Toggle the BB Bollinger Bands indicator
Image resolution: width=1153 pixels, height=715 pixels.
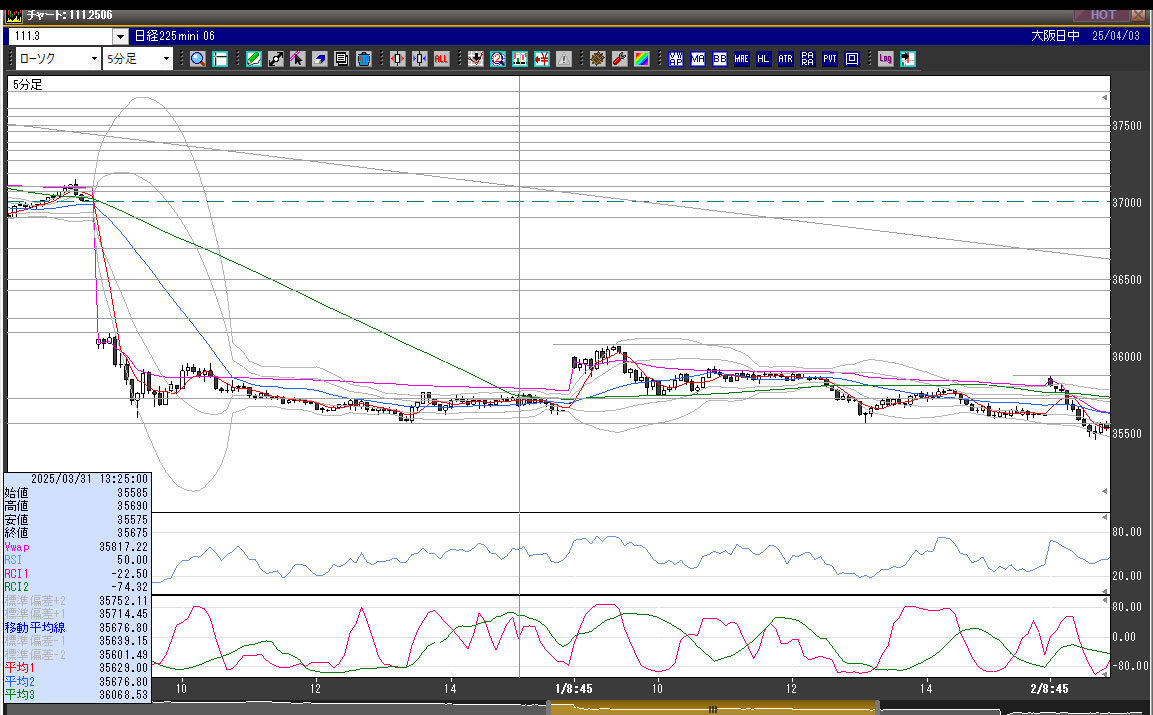[720, 59]
